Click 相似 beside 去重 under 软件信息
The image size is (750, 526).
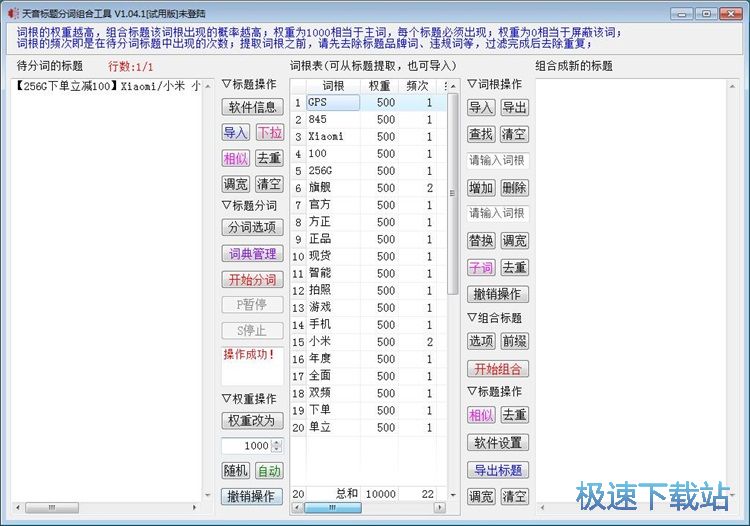pyautogui.click(x=235, y=158)
